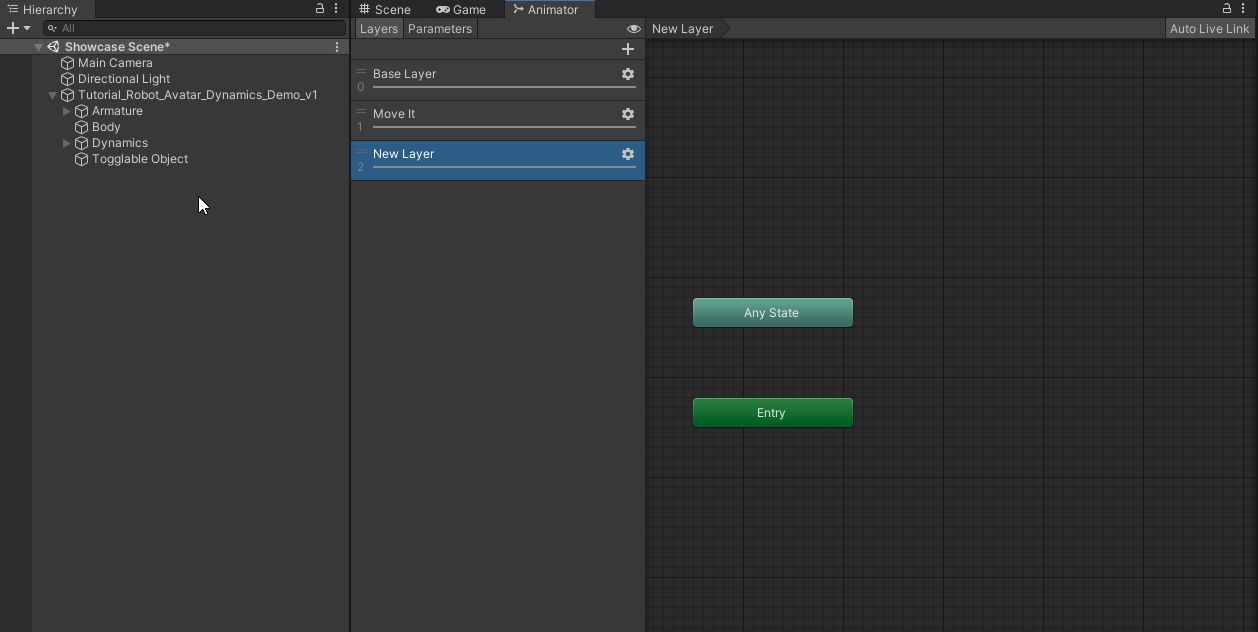Expand the Armature node
This screenshot has width=1258, height=632.
point(66,111)
